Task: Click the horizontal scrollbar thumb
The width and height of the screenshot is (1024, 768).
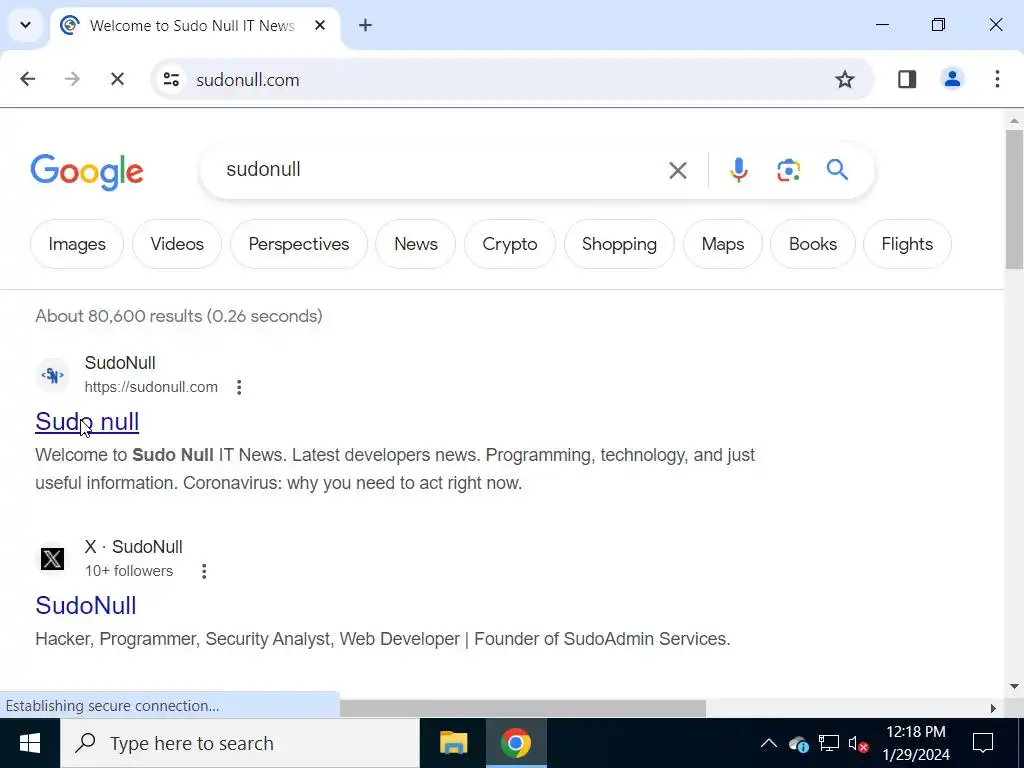Action: [x=522, y=708]
